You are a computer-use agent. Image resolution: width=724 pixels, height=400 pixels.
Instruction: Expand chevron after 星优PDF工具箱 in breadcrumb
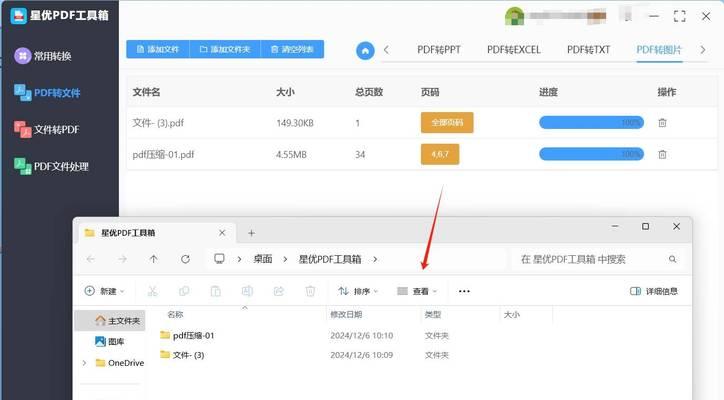point(375,260)
